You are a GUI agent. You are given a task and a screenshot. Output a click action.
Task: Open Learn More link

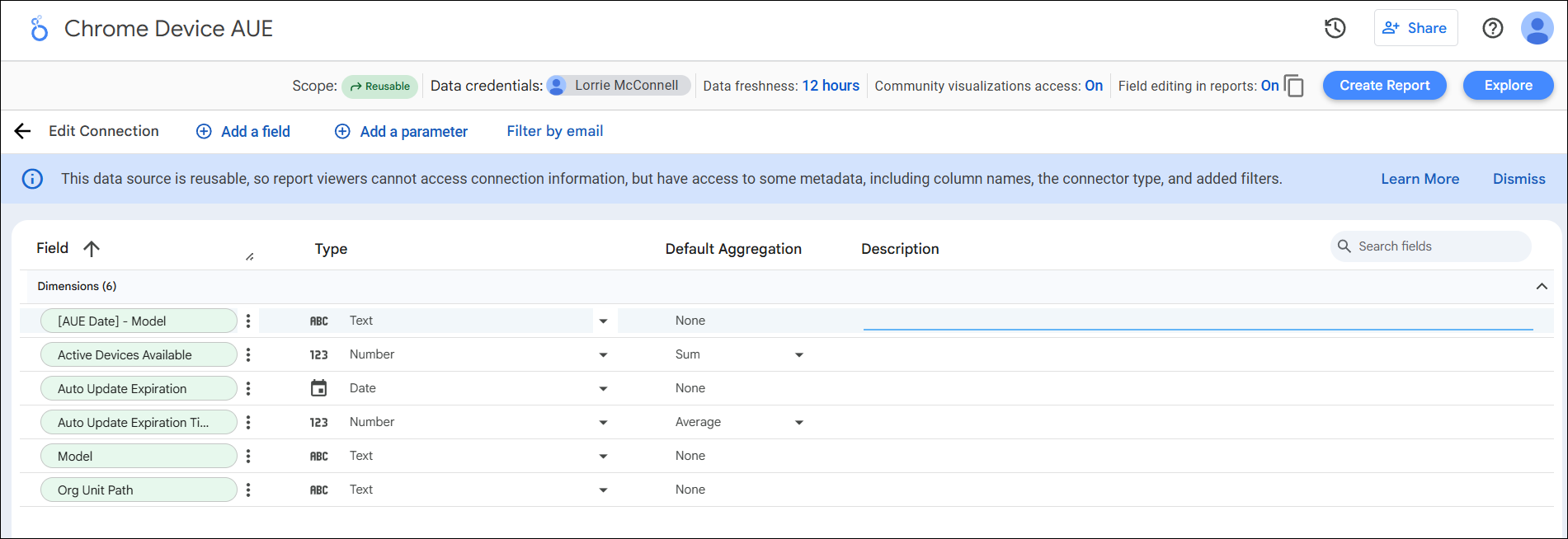1420,179
